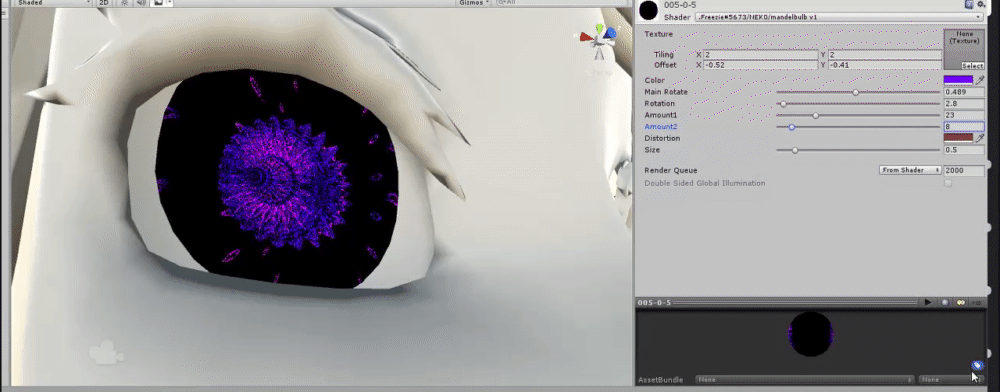Screen dimensions: 1000x392
Task: Switch preview mesh shape sphere icon
Action: [945, 302]
